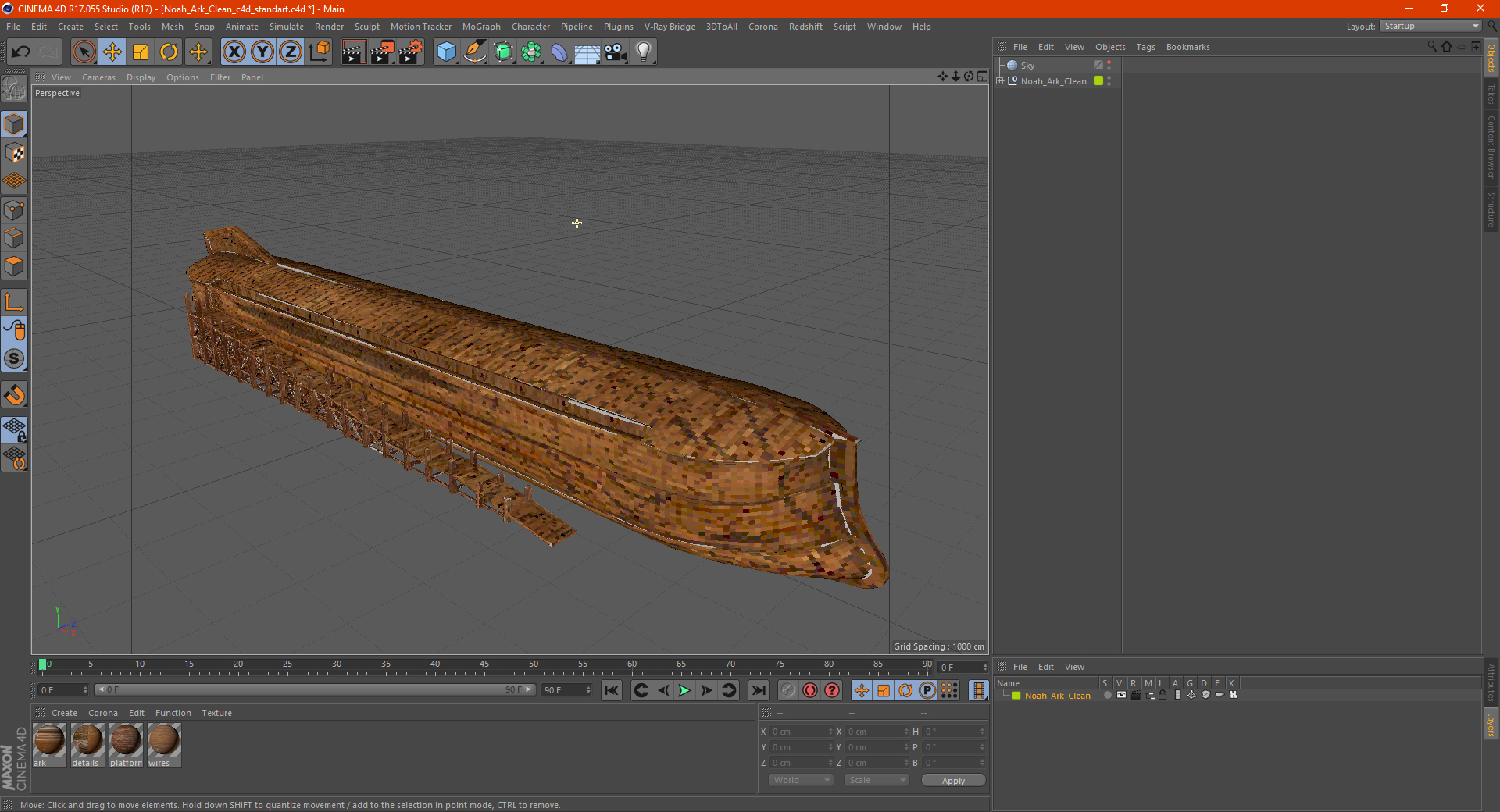Open the World coordinate dropdown
1500x812 pixels.
coord(801,780)
